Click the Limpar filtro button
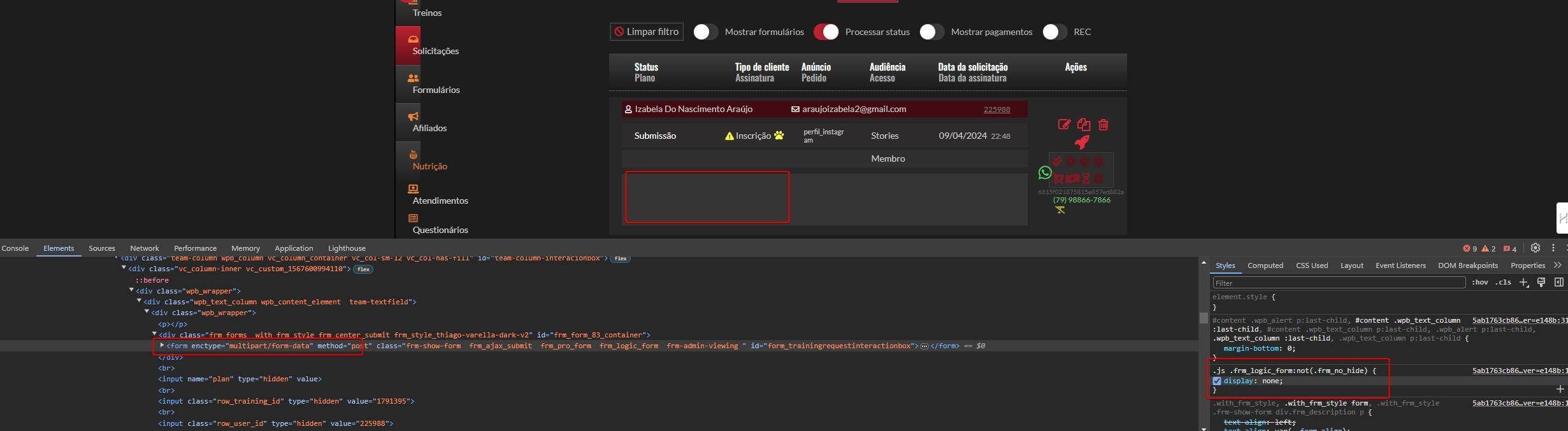 (x=646, y=32)
